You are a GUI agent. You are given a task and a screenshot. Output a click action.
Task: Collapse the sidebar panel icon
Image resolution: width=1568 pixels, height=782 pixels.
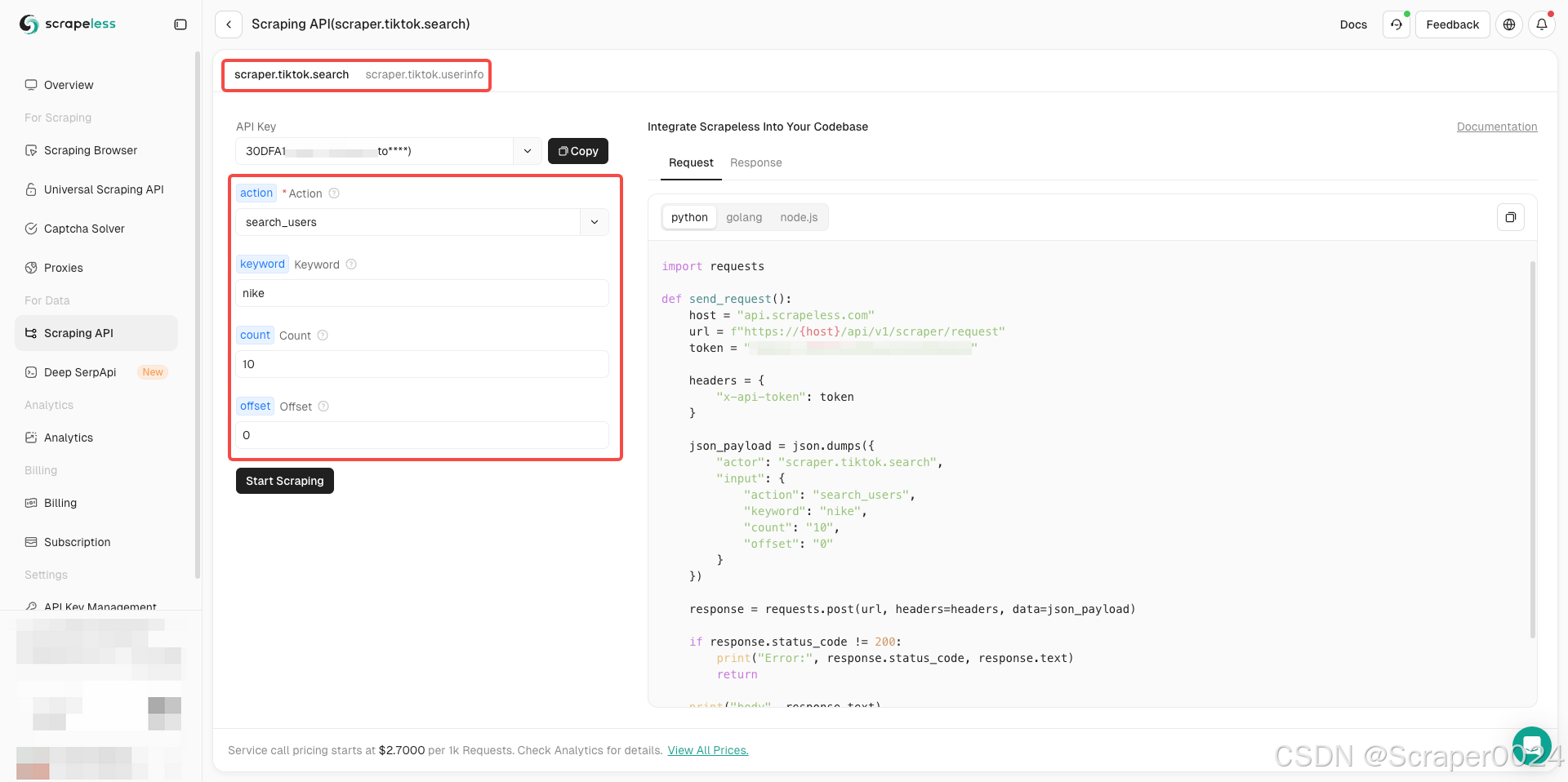click(180, 24)
